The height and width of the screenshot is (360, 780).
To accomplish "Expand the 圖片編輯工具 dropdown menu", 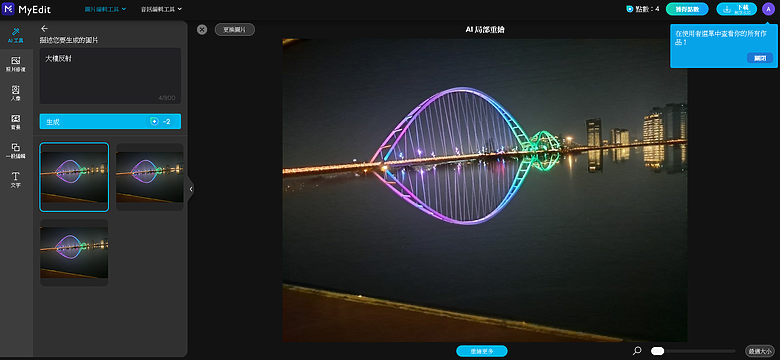I will pos(105,9).
